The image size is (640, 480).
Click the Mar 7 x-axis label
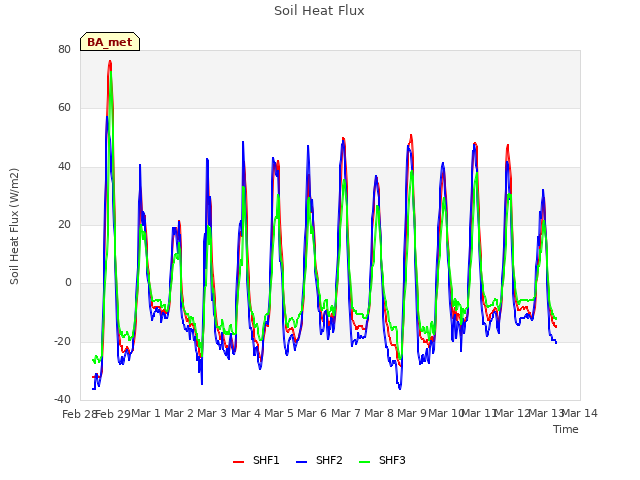coord(346,413)
